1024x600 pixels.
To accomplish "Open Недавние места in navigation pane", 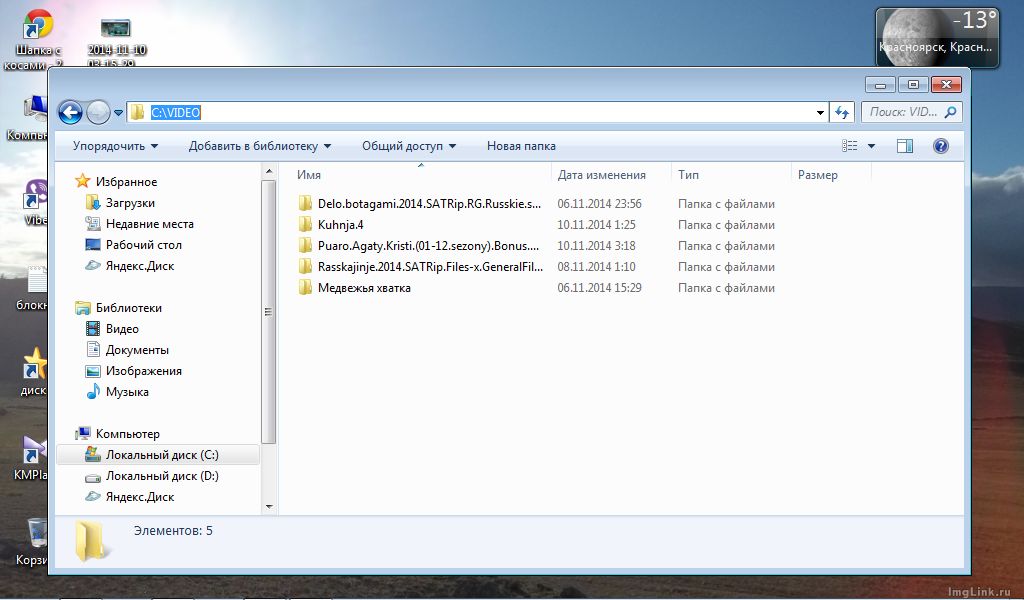I will 150,224.
